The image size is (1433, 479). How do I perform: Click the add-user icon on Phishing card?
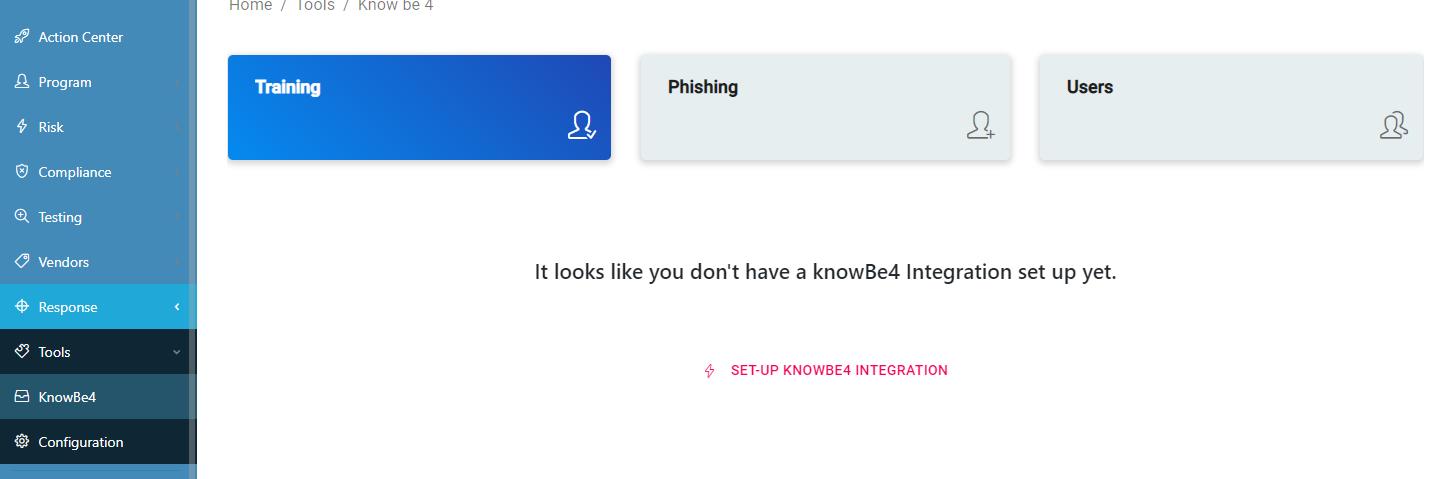[x=980, y=125]
